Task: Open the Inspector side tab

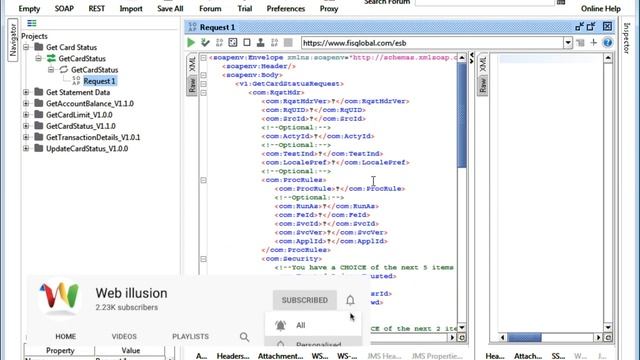Action: click(x=627, y=38)
